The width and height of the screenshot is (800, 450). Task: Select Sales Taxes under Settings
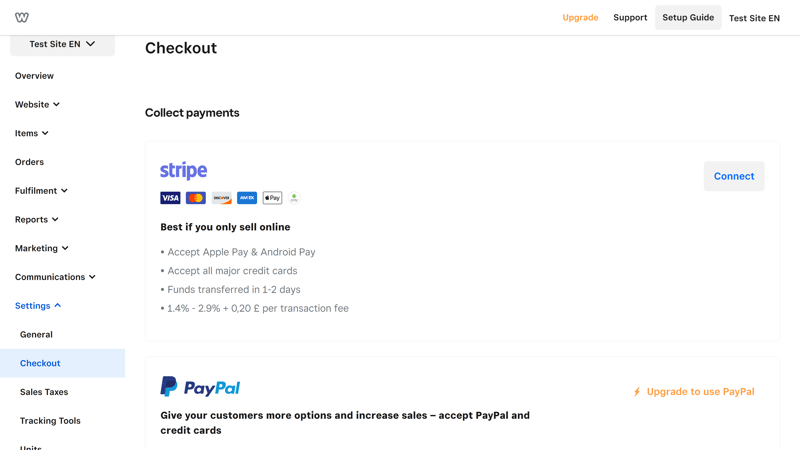click(44, 392)
